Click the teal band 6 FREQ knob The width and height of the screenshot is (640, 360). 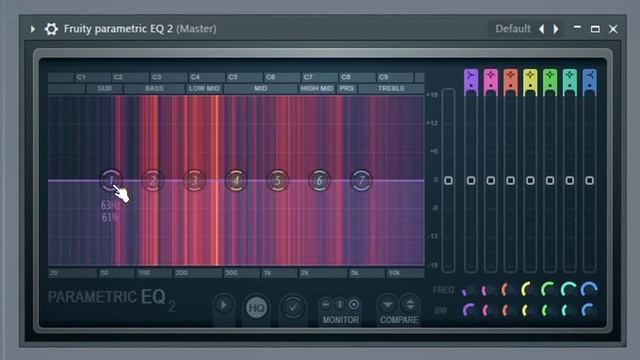[569, 290]
